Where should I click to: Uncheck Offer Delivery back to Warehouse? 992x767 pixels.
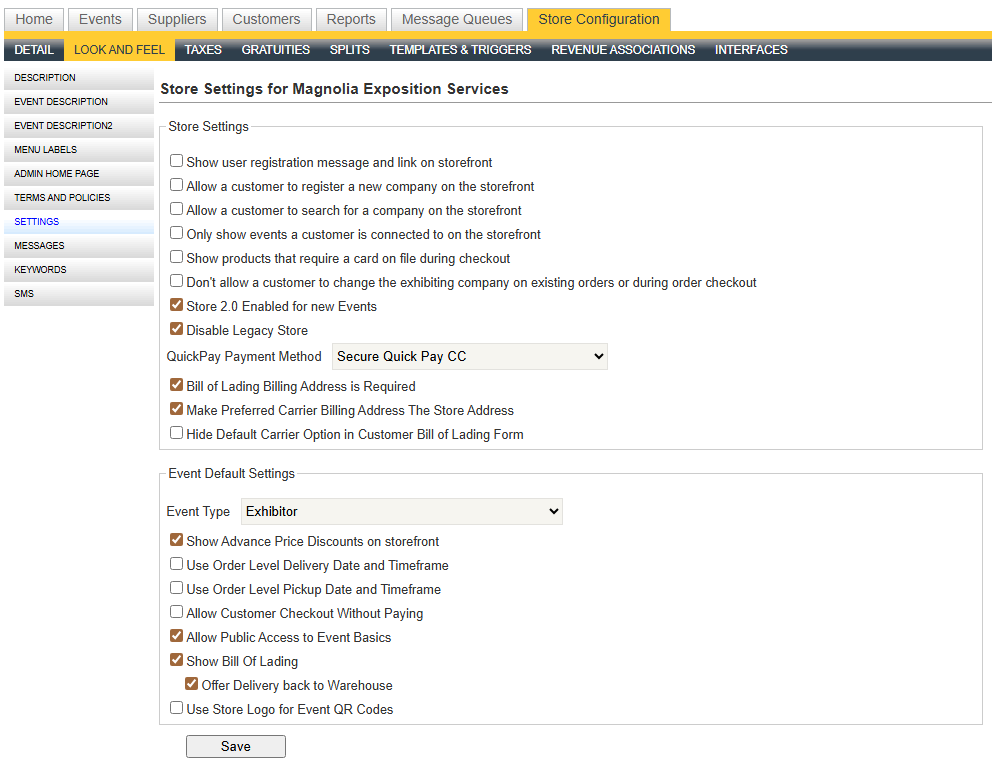(192, 684)
